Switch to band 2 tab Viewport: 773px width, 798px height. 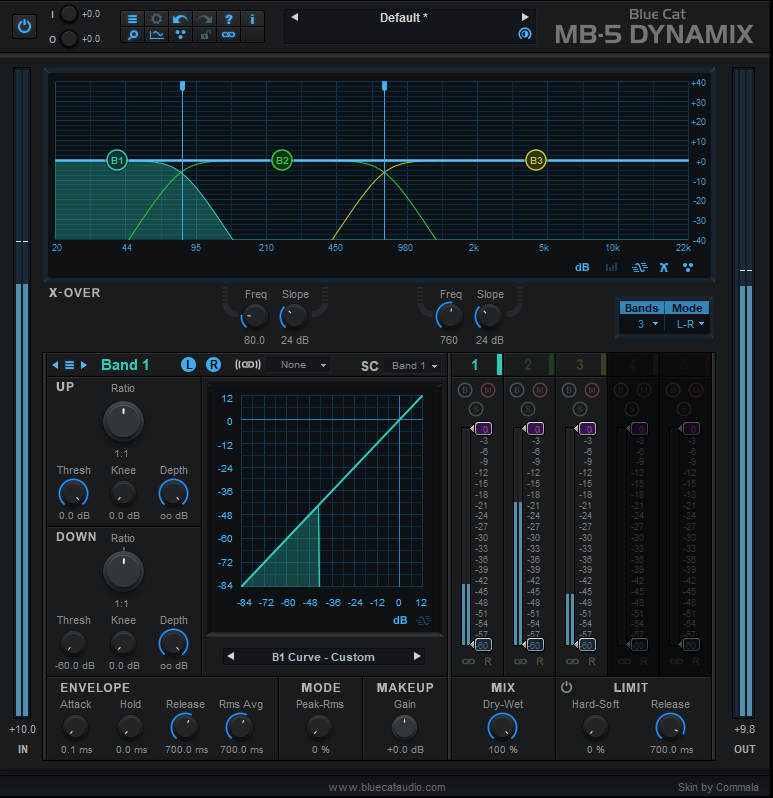pyautogui.click(x=528, y=365)
